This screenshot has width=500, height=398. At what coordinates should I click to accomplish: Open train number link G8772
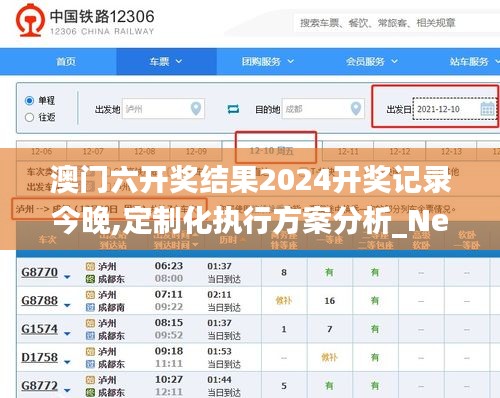pyautogui.click(x=39, y=386)
